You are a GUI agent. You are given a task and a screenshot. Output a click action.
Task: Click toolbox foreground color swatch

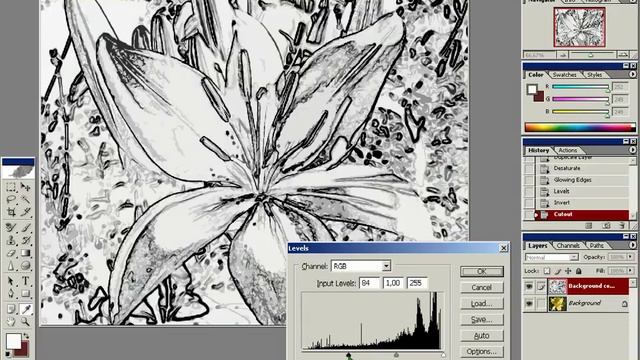point(13,341)
